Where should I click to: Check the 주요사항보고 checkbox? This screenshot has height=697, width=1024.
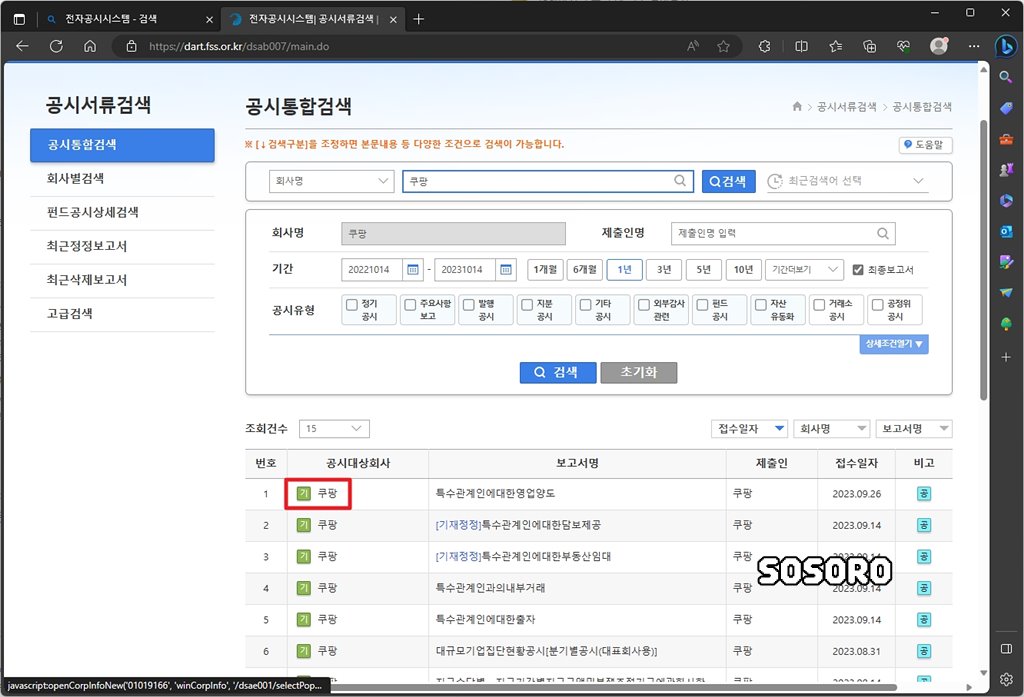click(410, 304)
